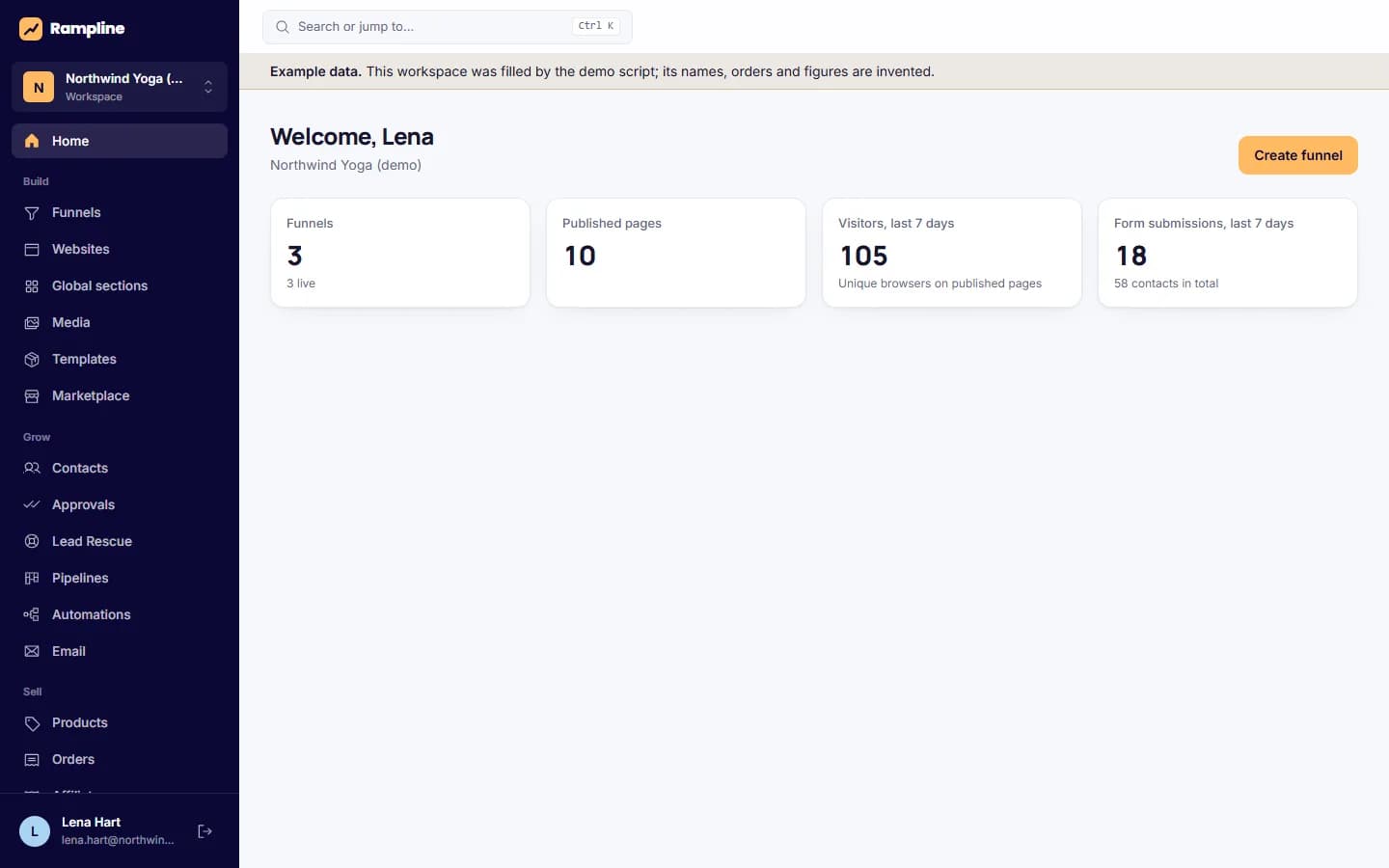Click the Contacts people icon
Screen dimensions: 1389x868
coord(32,468)
